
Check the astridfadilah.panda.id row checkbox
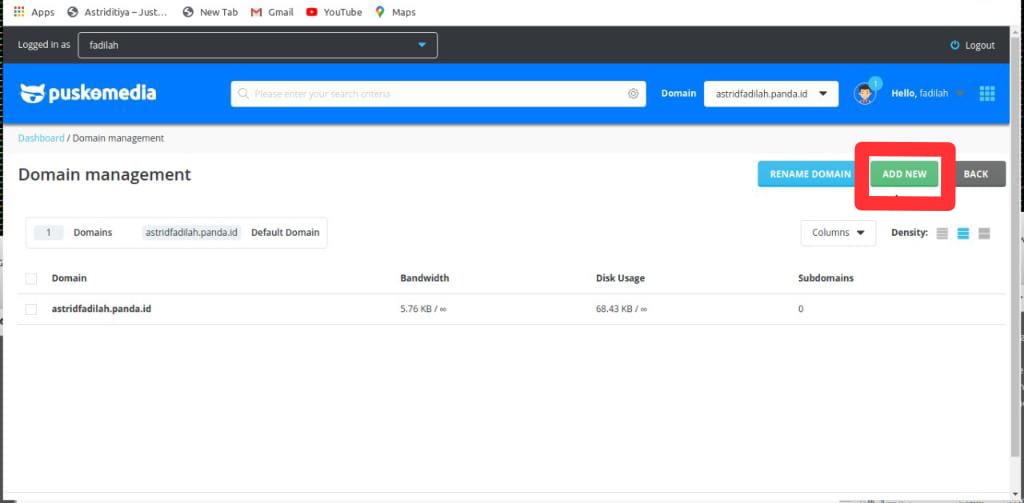31,309
